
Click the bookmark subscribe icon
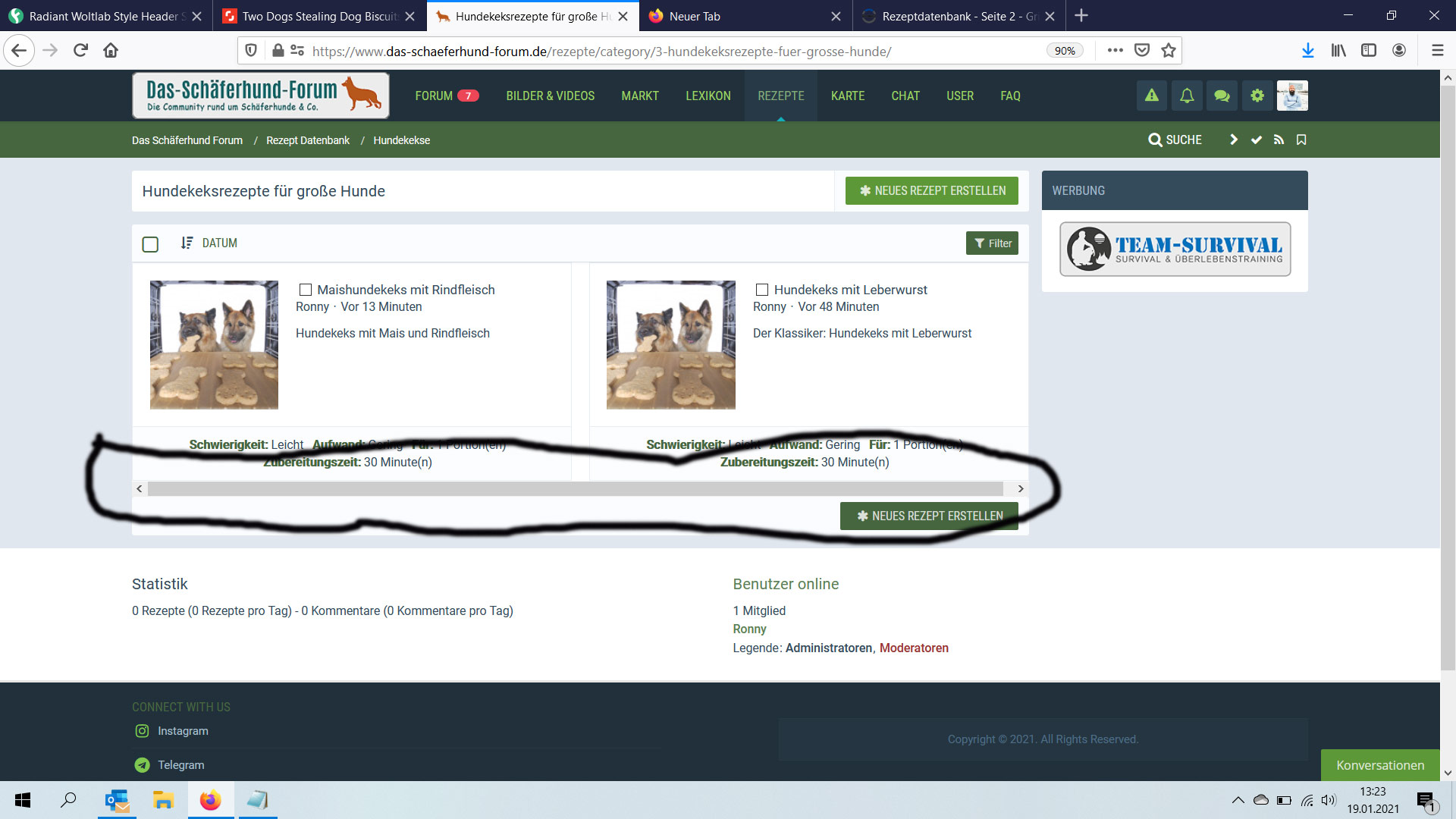point(1301,140)
